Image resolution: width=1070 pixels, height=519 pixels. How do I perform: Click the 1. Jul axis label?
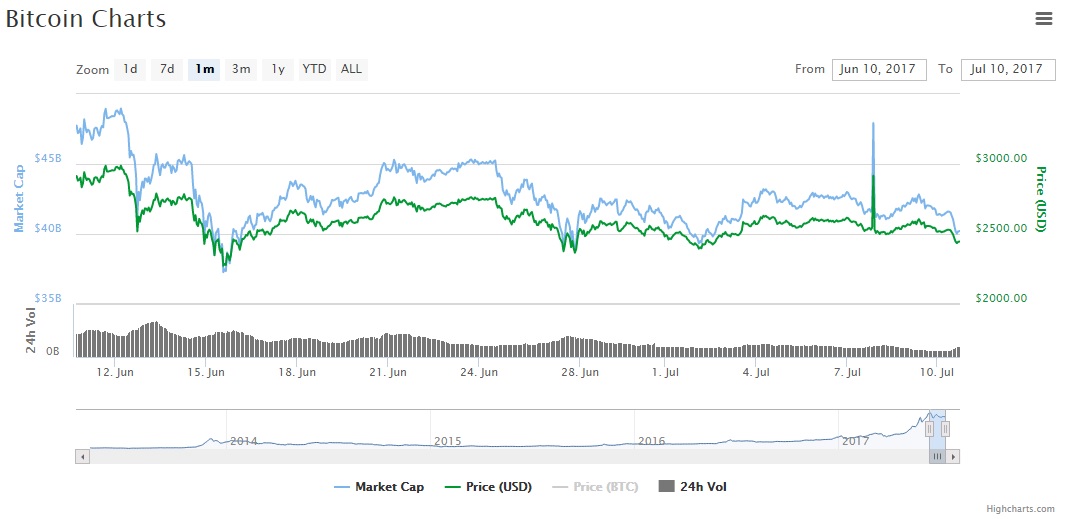coord(665,372)
